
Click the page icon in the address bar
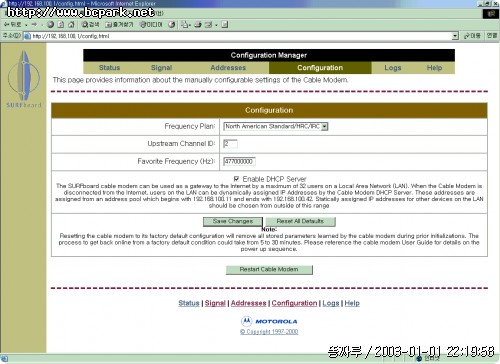click(x=27, y=36)
